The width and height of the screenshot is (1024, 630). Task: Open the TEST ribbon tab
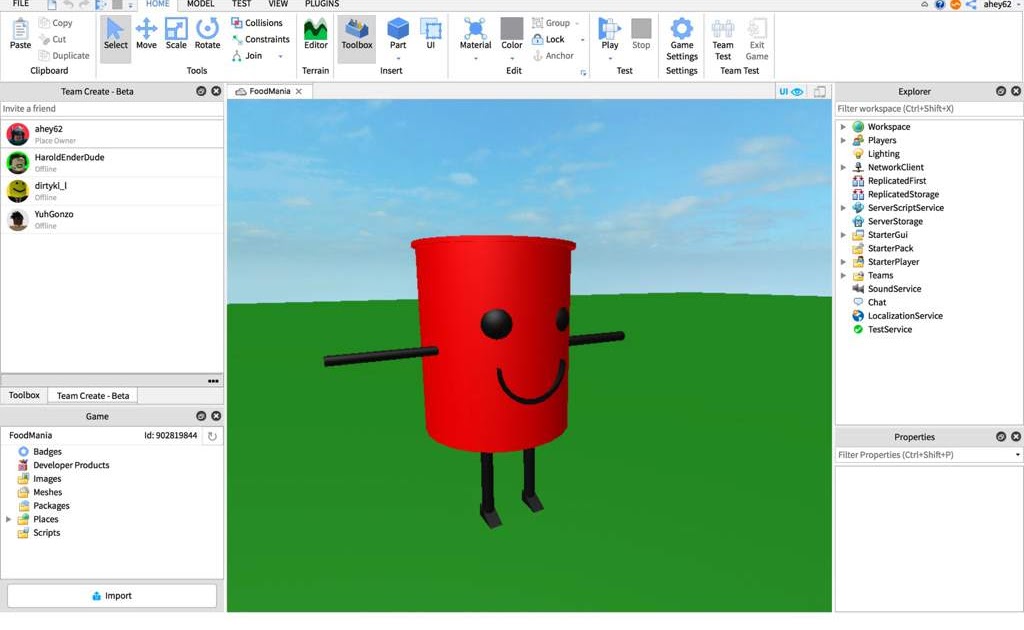242,4
